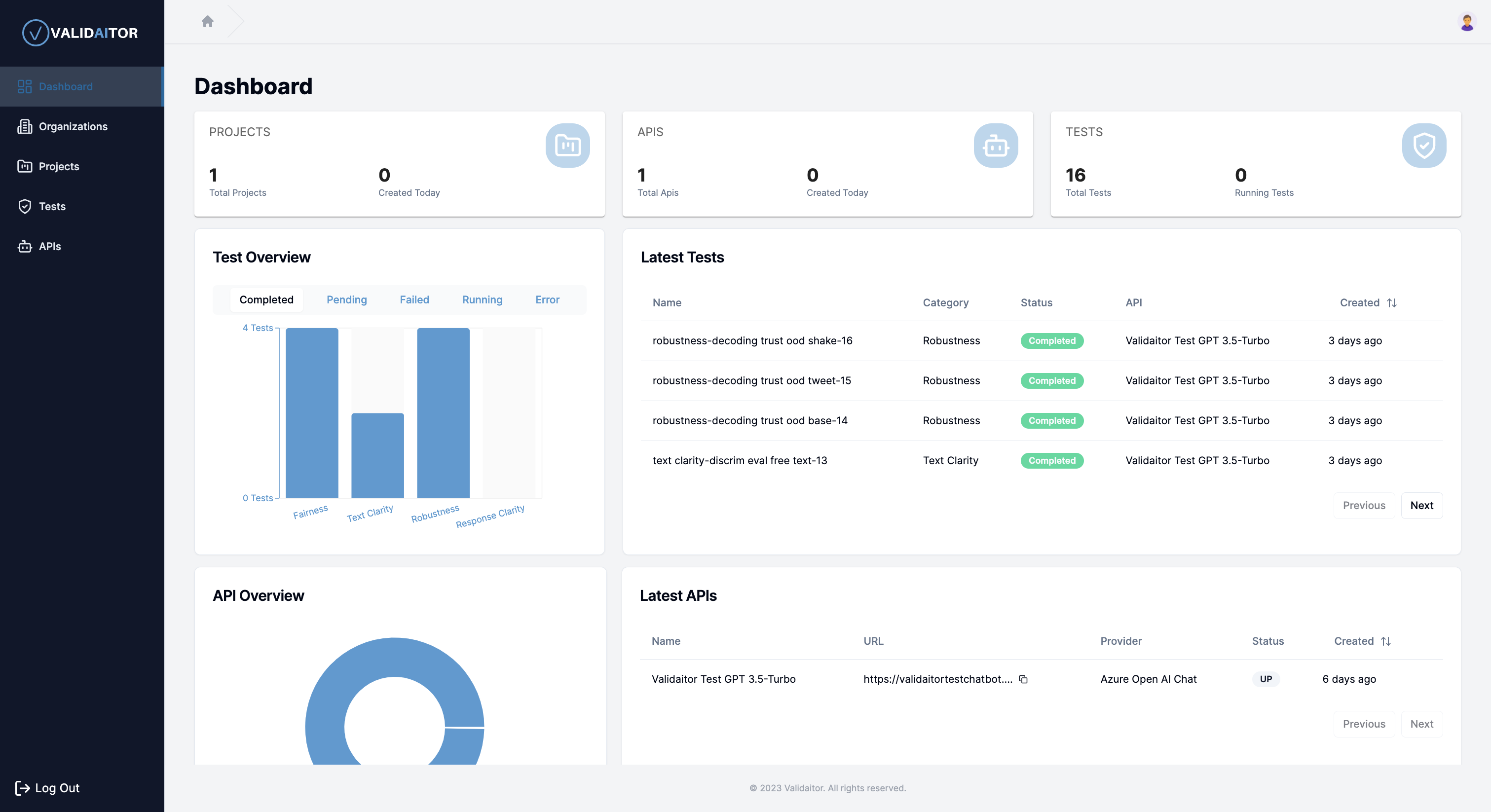Screen dimensions: 1491x812
Task: Click Text Clarity category cell
Action: pyautogui.click(x=950, y=461)
